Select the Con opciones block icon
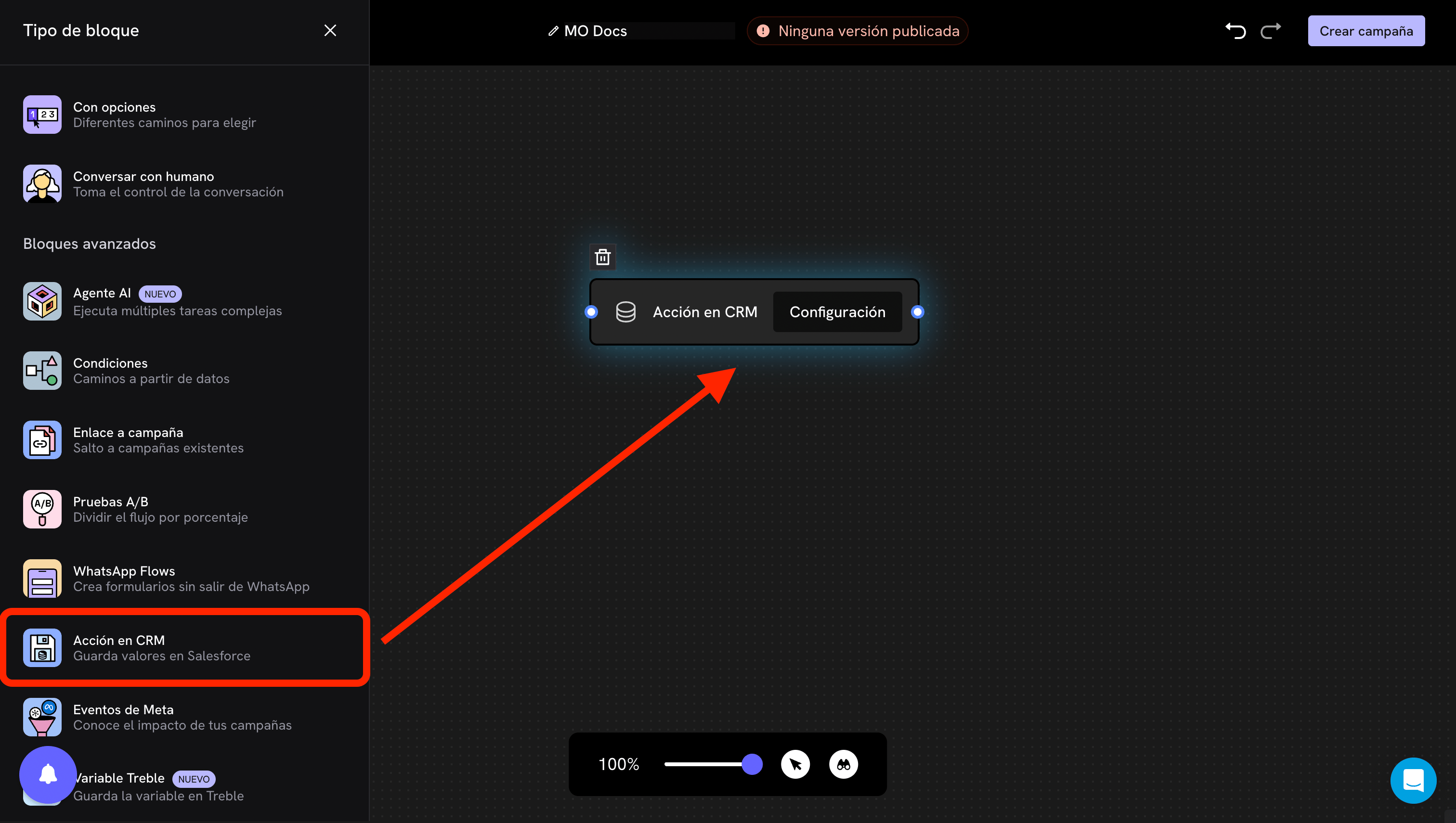This screenshot has width=1456, height=823. 42,114
